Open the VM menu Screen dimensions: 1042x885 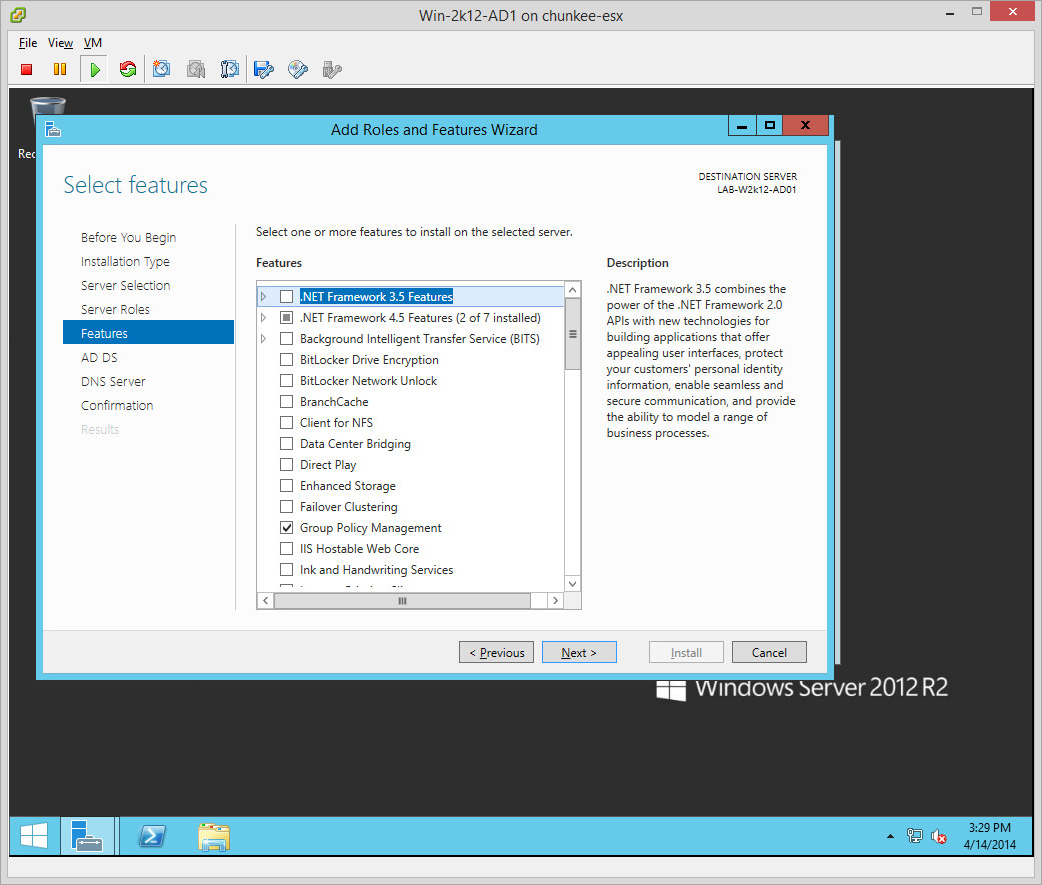[93, 43]
